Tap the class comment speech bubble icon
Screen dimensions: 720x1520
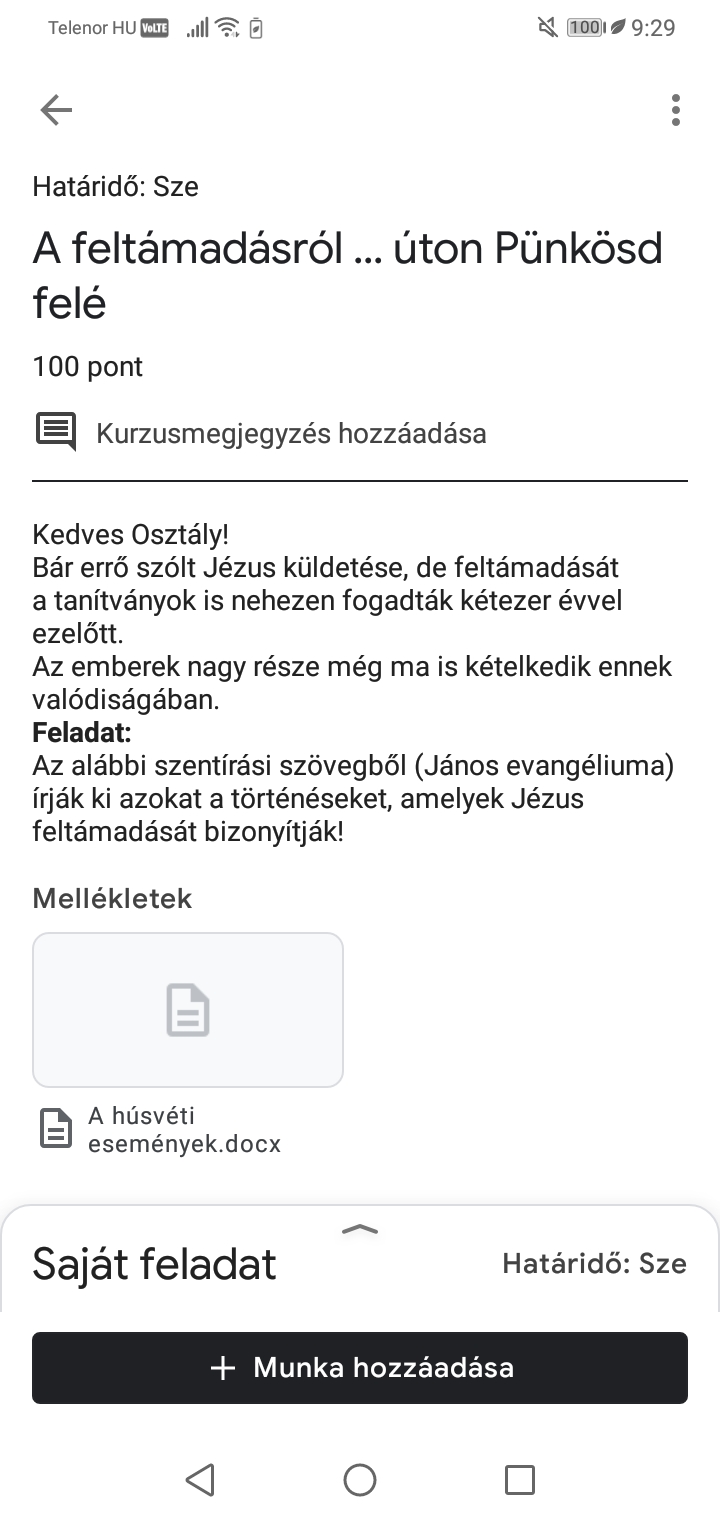[56, 432]
